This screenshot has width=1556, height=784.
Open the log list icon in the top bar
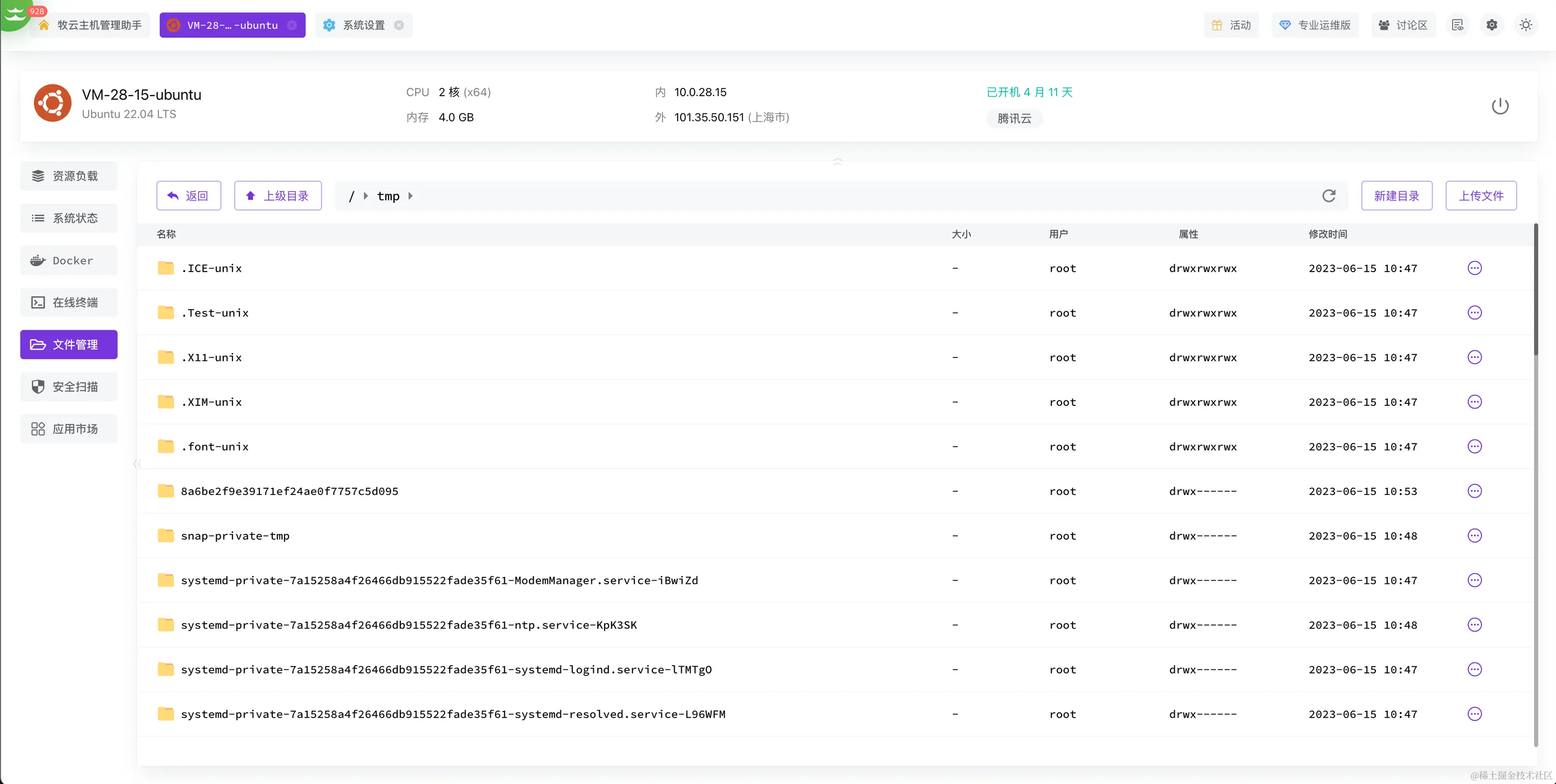tap(1458, 25)
